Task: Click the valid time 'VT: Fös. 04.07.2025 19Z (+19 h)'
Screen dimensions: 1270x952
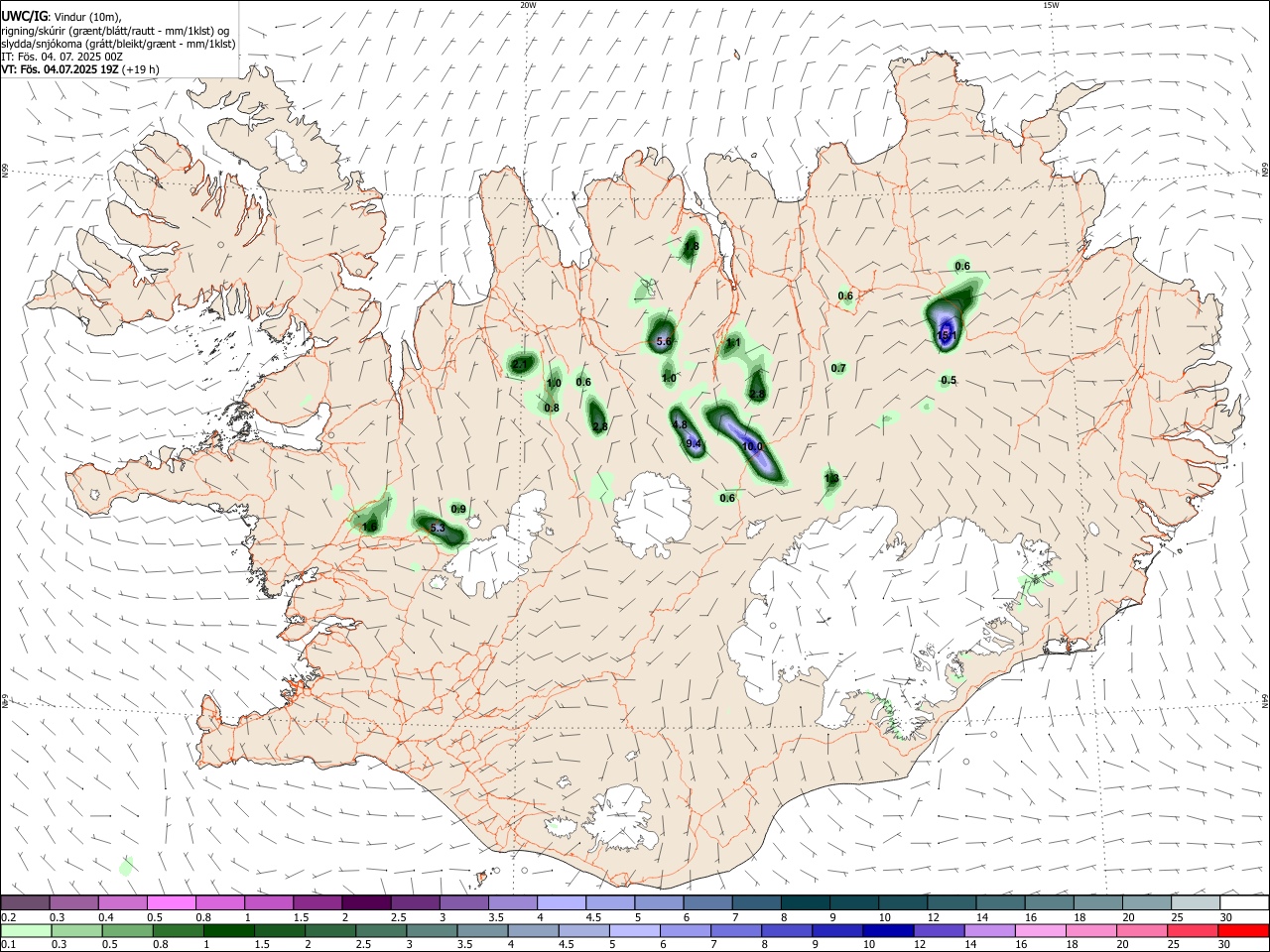Action: (80, 69)
